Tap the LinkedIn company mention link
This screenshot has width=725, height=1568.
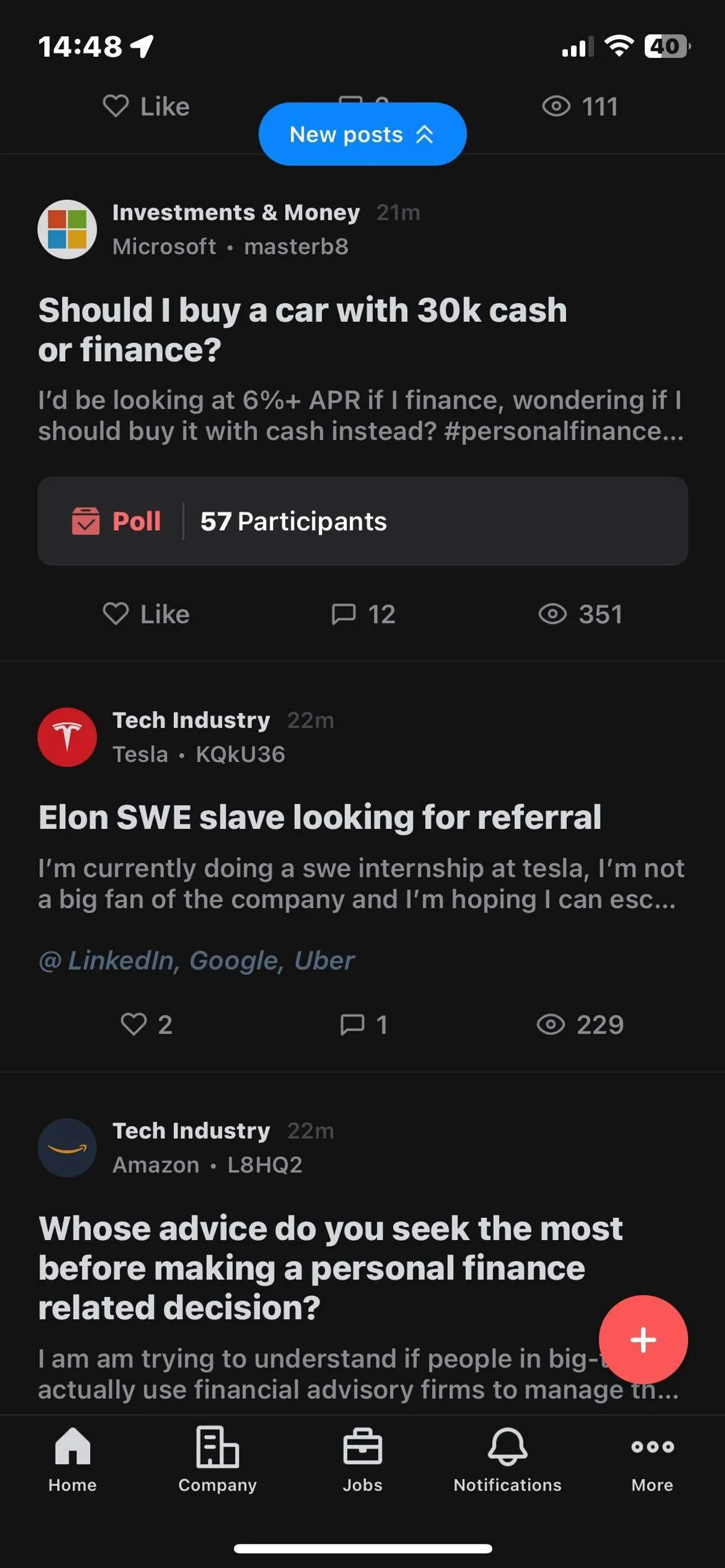(x=123, y=961)
